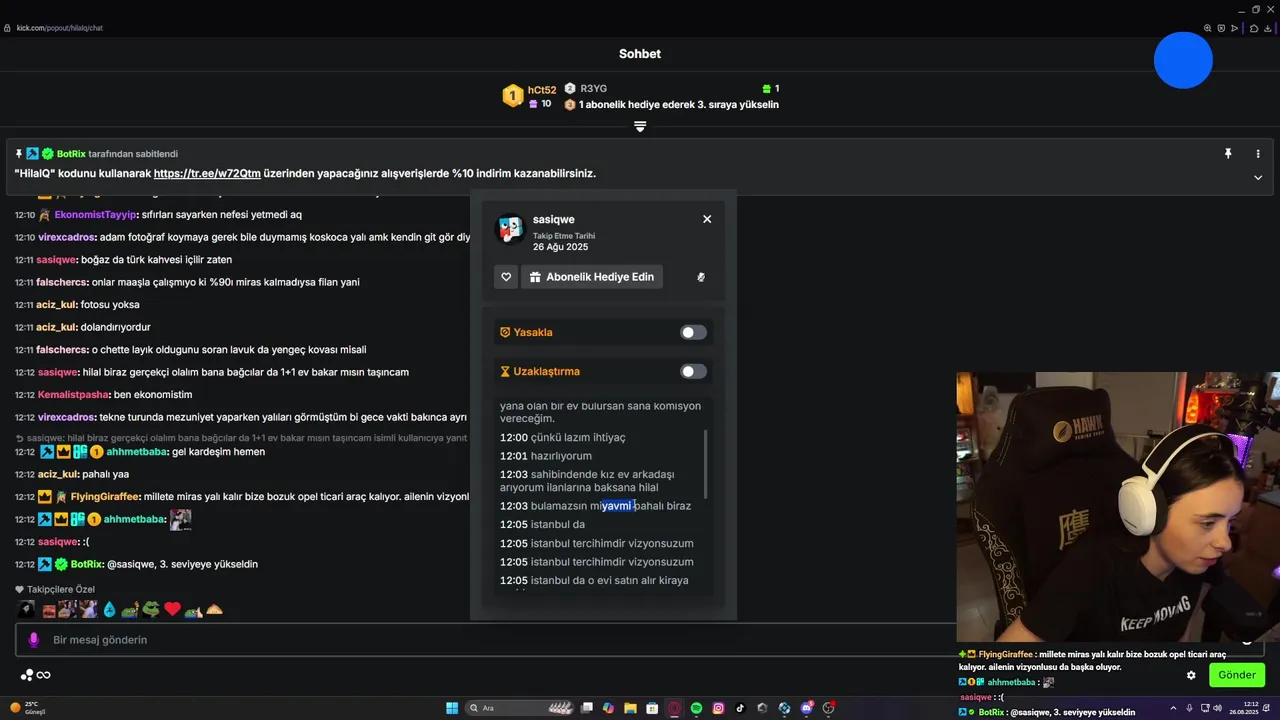Toggle the Yasakla ban switch
This screenshot has height=720, width=1280.
(x=693, y=332)
